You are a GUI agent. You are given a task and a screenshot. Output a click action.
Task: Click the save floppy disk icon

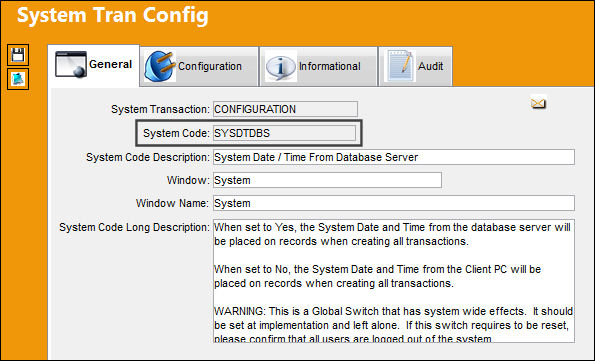(18, 55)
